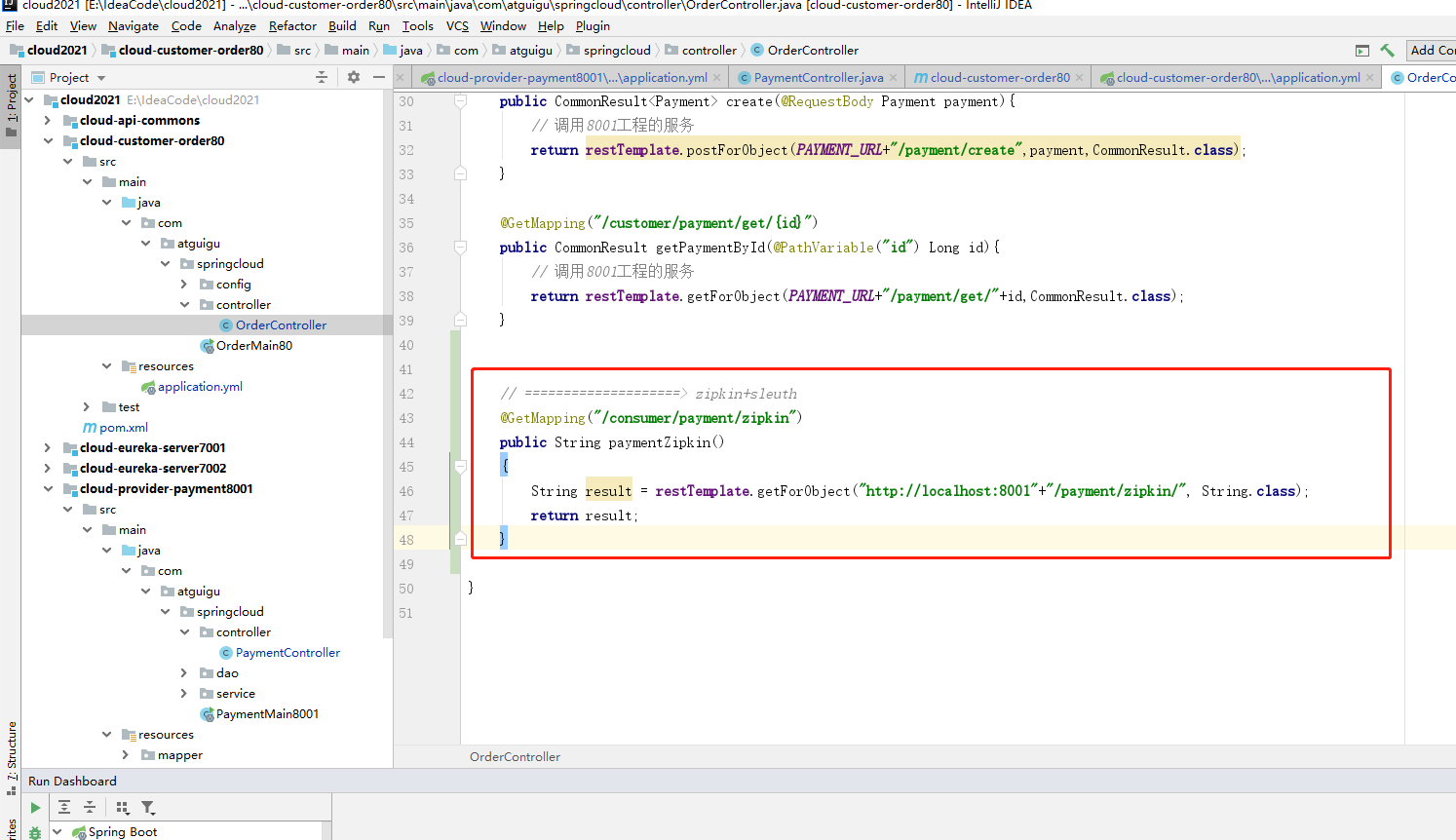The image size is (1456, 840).
Task: Switch to cloud-customer-order80 pom tab
Action: (999, 77)
